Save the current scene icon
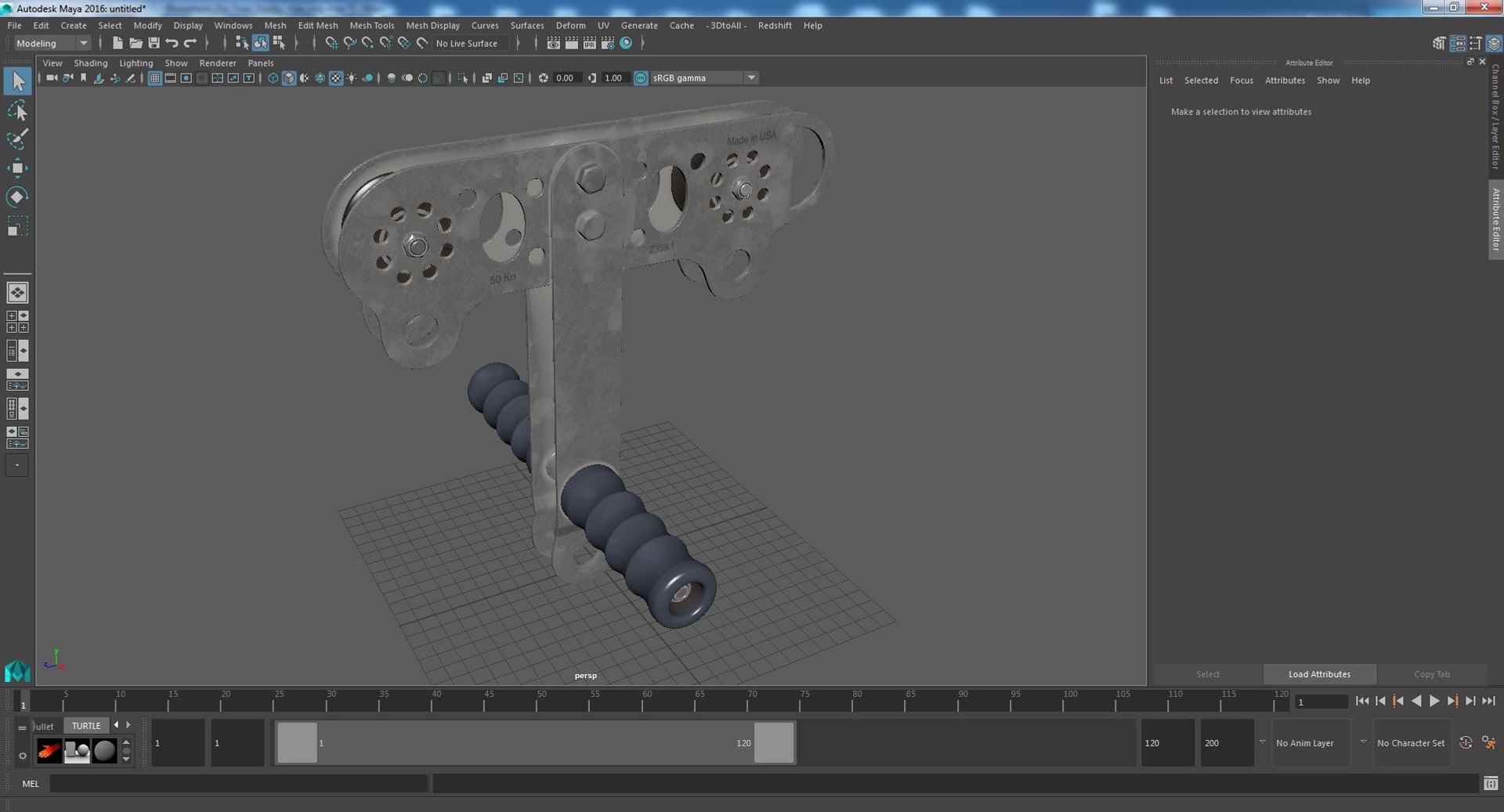 tap(154, 43)
